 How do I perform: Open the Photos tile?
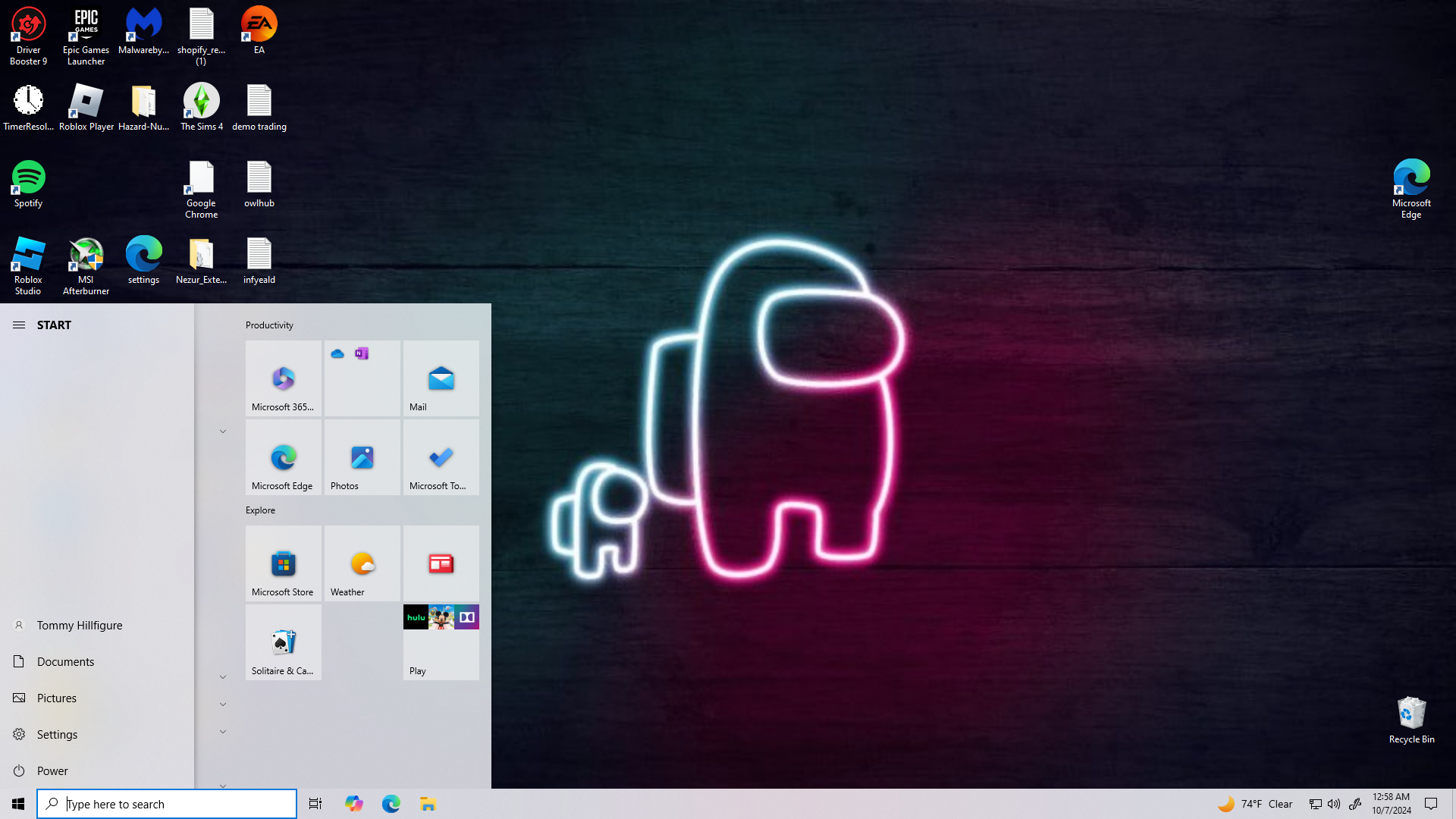362,457
